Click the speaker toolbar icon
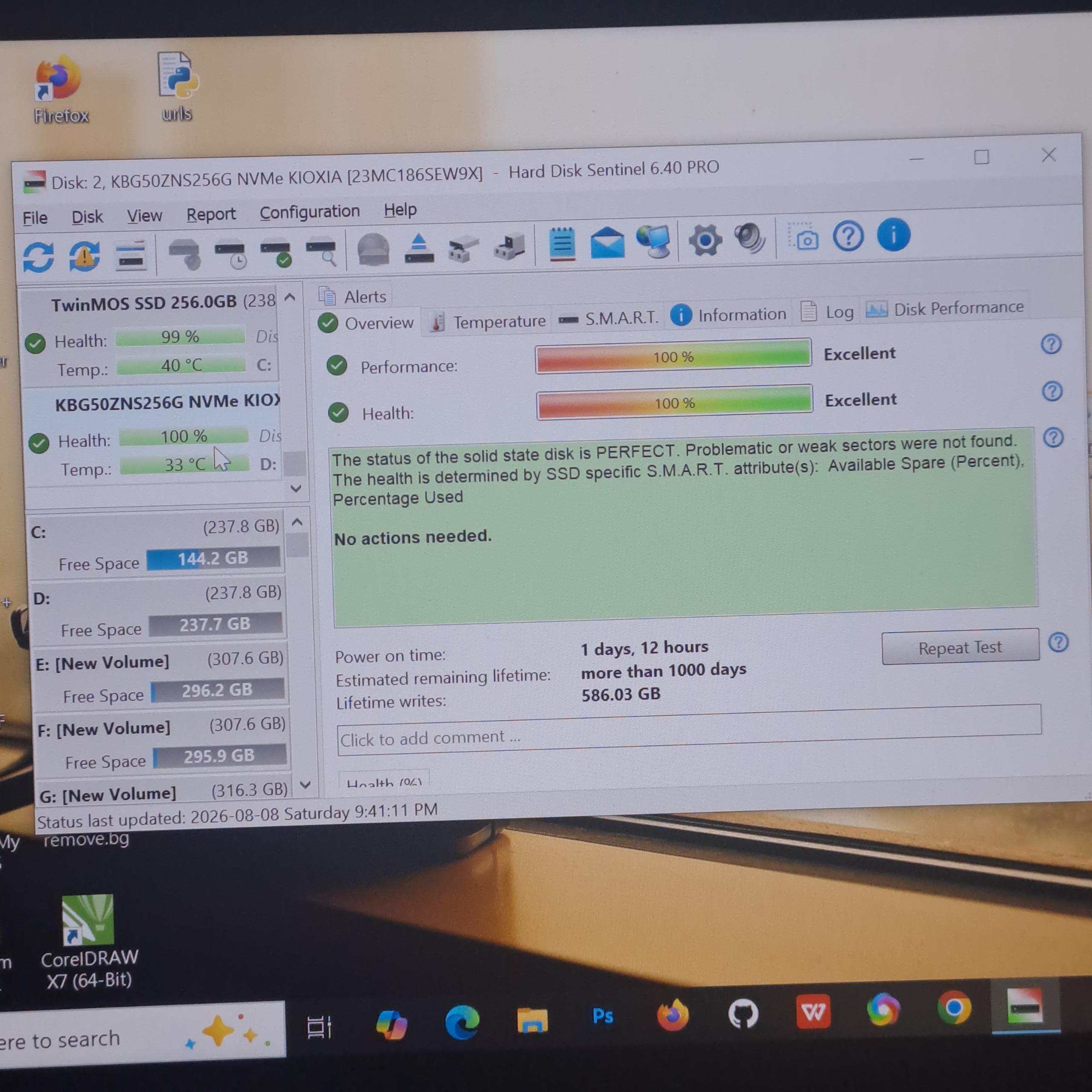The width and height of the screenshot is (1092, 1092). [x=749, y=238]
